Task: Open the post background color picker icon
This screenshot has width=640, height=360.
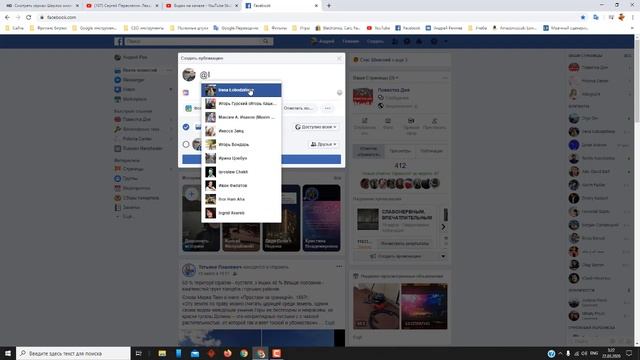Action: [186, 93]
